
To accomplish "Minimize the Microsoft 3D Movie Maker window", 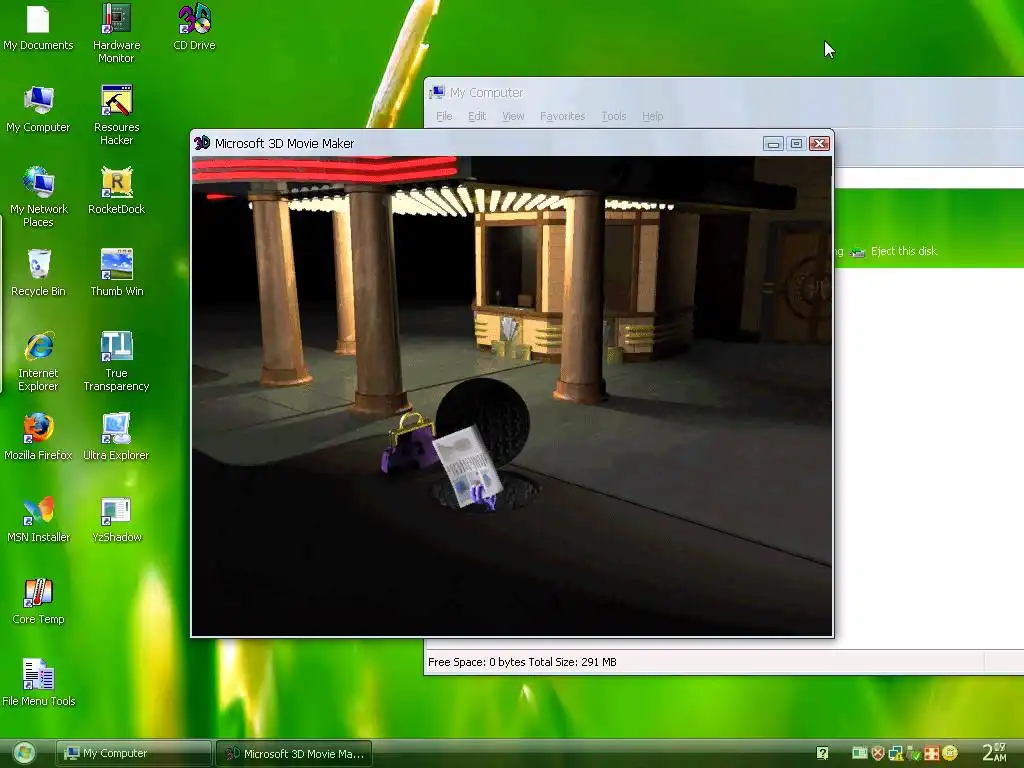I will pyautogui.click(x=773, y=144).
